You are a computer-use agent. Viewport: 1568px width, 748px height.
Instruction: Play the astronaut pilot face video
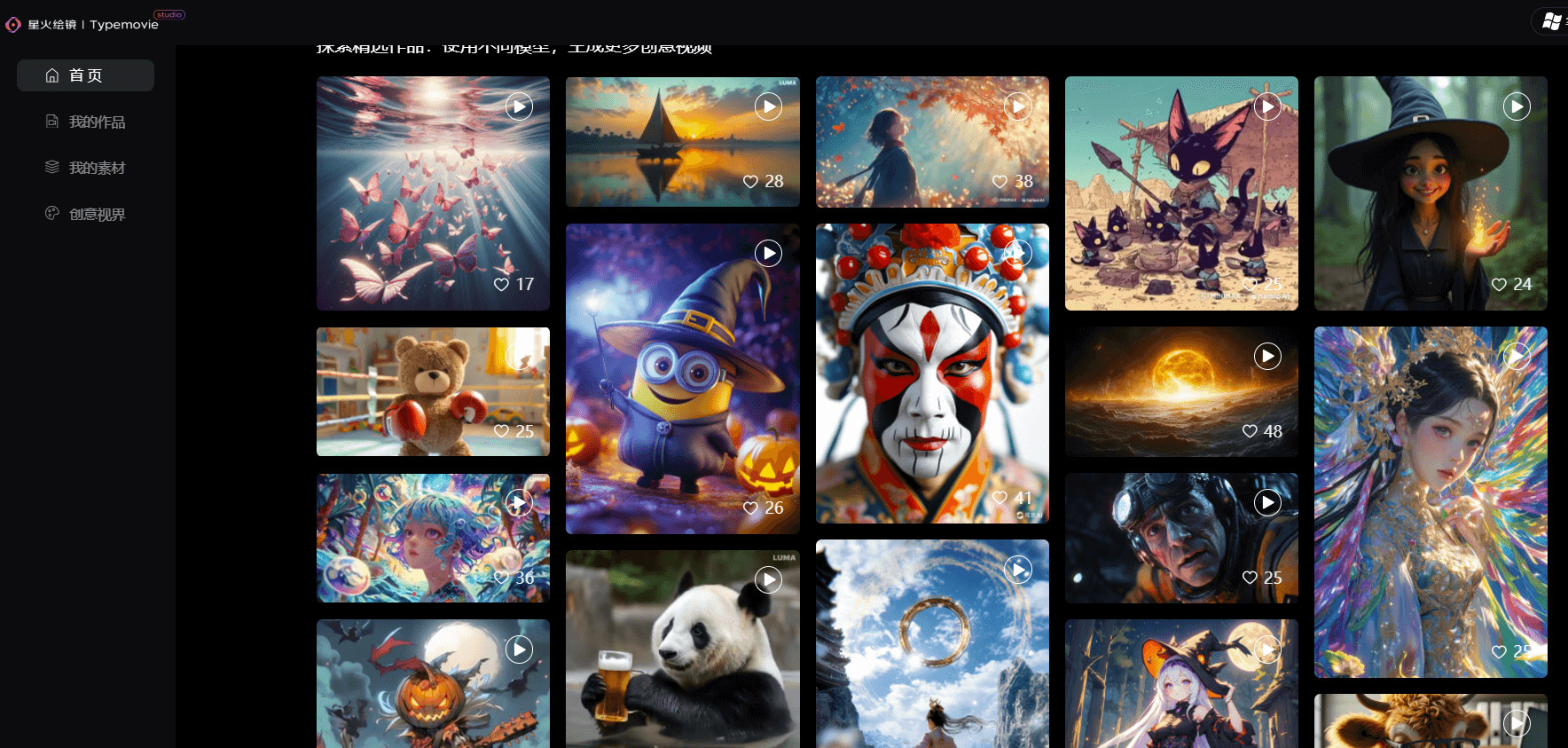pos(1267,502)
